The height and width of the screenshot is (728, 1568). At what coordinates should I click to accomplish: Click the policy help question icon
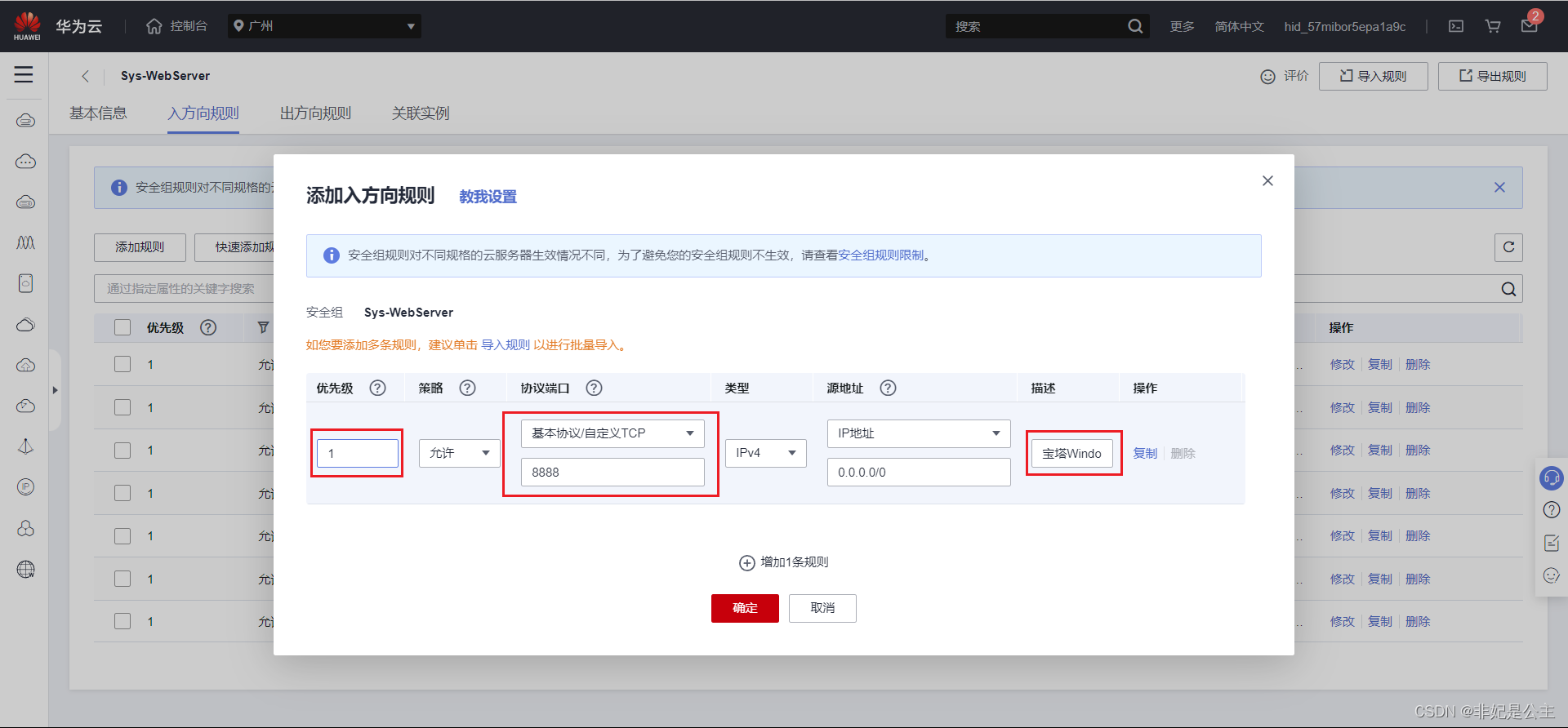(x=467, y=388)
